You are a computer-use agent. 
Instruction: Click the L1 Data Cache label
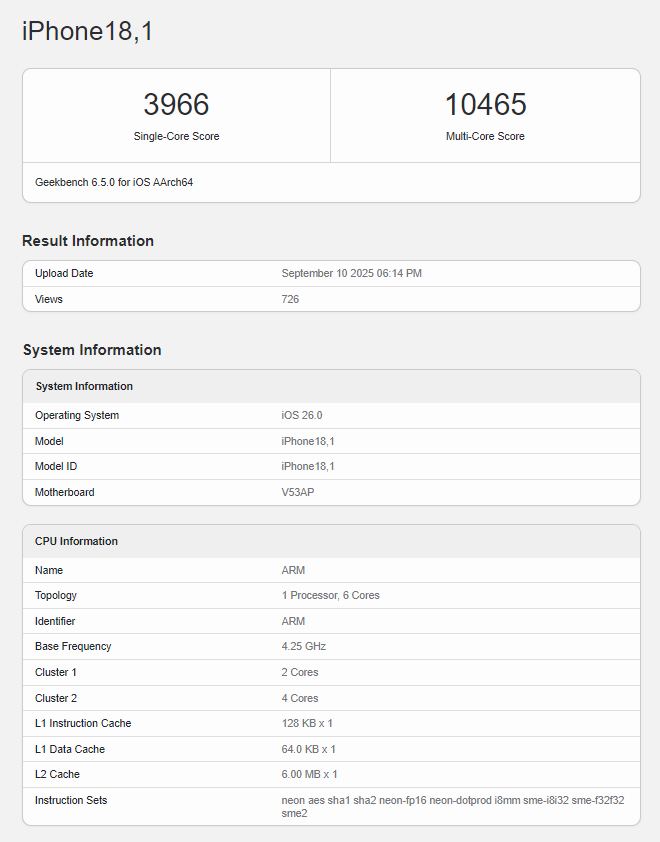pyautogui.click(x=70, y=749)
